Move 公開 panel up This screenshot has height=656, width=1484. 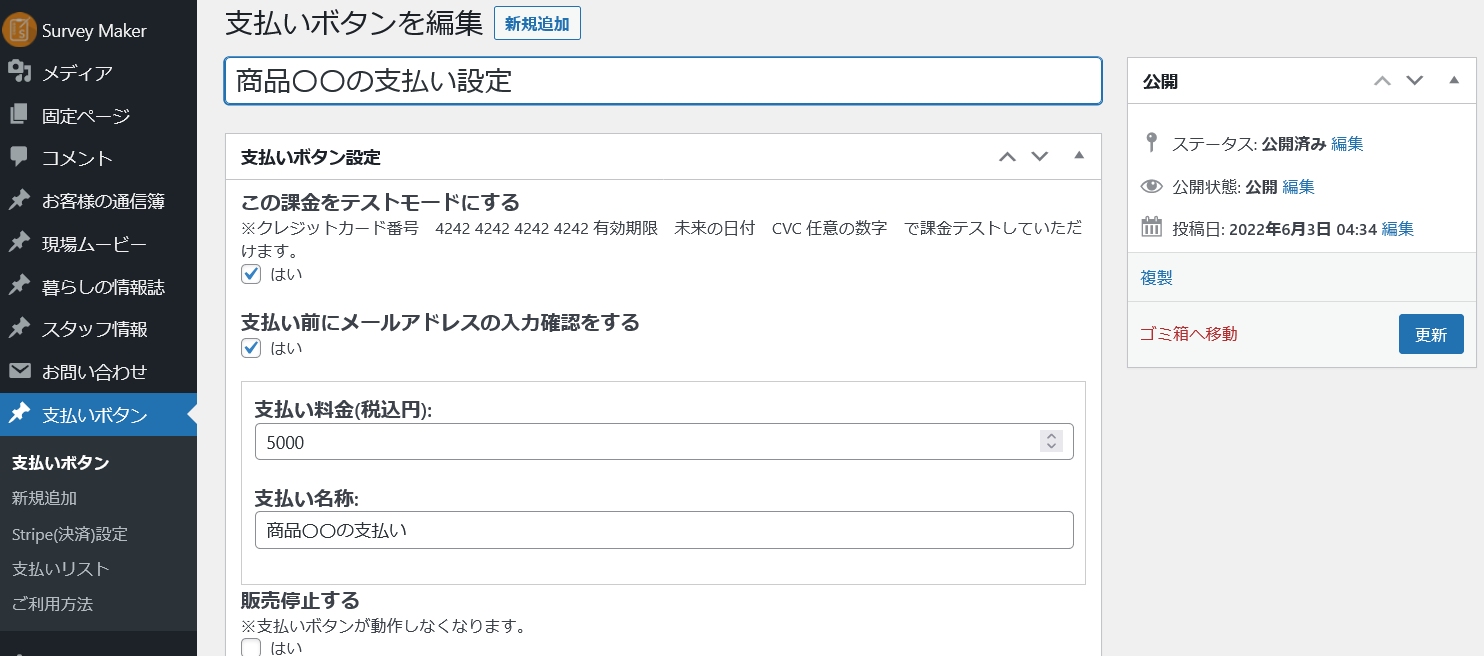pyautogui.click(x=1382, y=81)
